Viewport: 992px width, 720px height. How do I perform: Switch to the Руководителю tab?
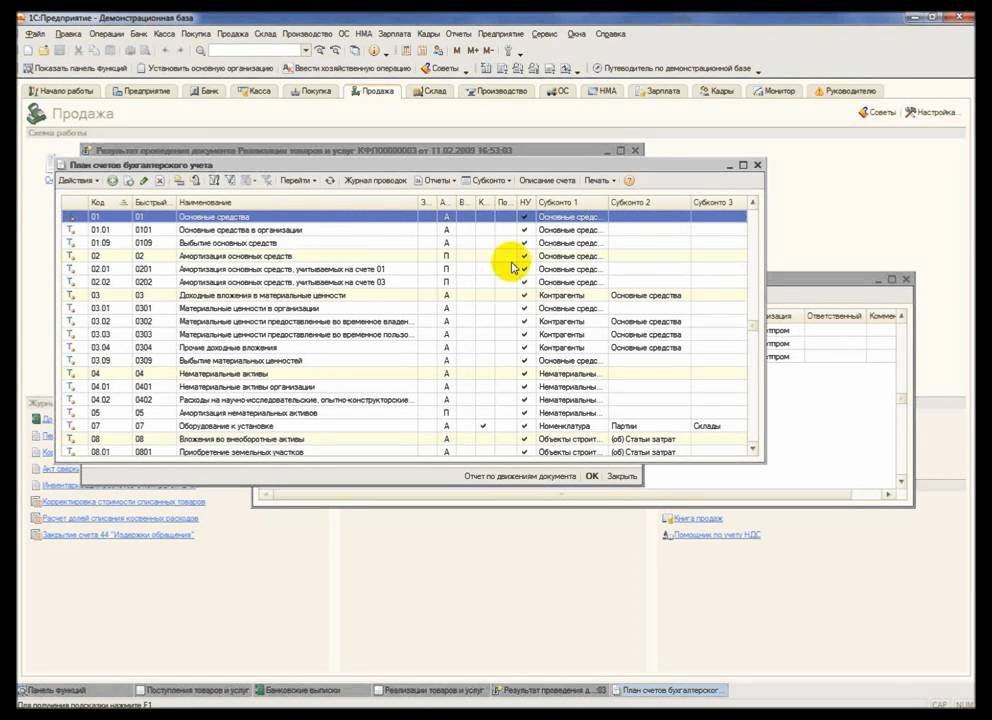(845, 91)
